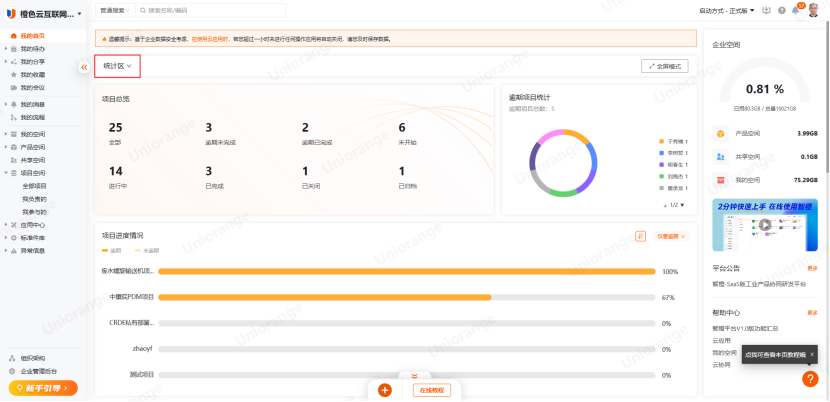Expand 我的空间 sidebar node arrow

(x=6, y=134)
